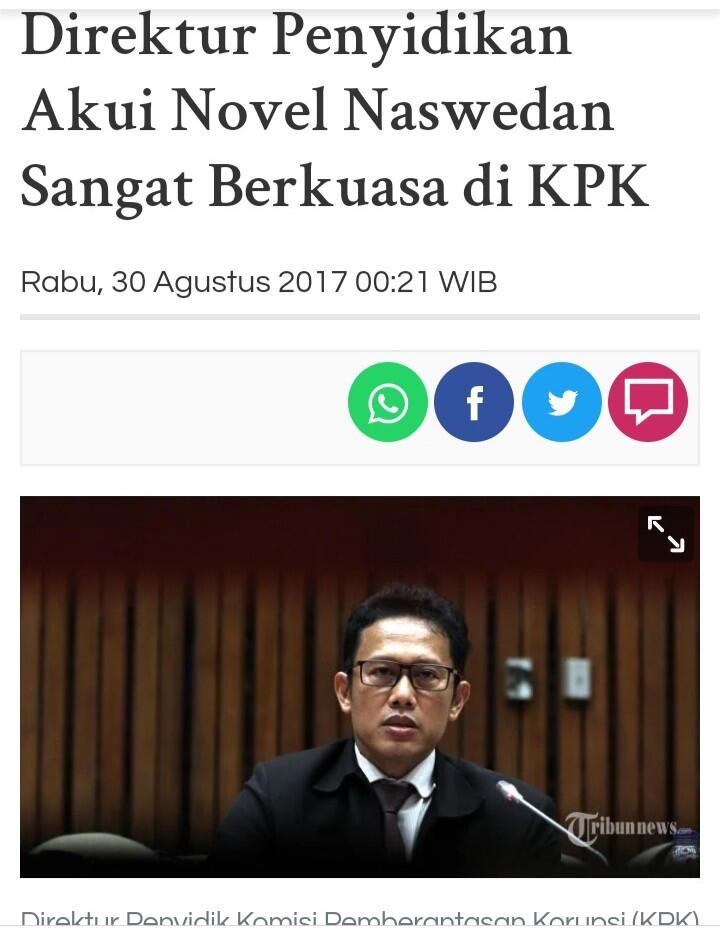Open comments with the pink speech bubble icon
Viewport: 720px width, 928px height.
coord(648,402)
